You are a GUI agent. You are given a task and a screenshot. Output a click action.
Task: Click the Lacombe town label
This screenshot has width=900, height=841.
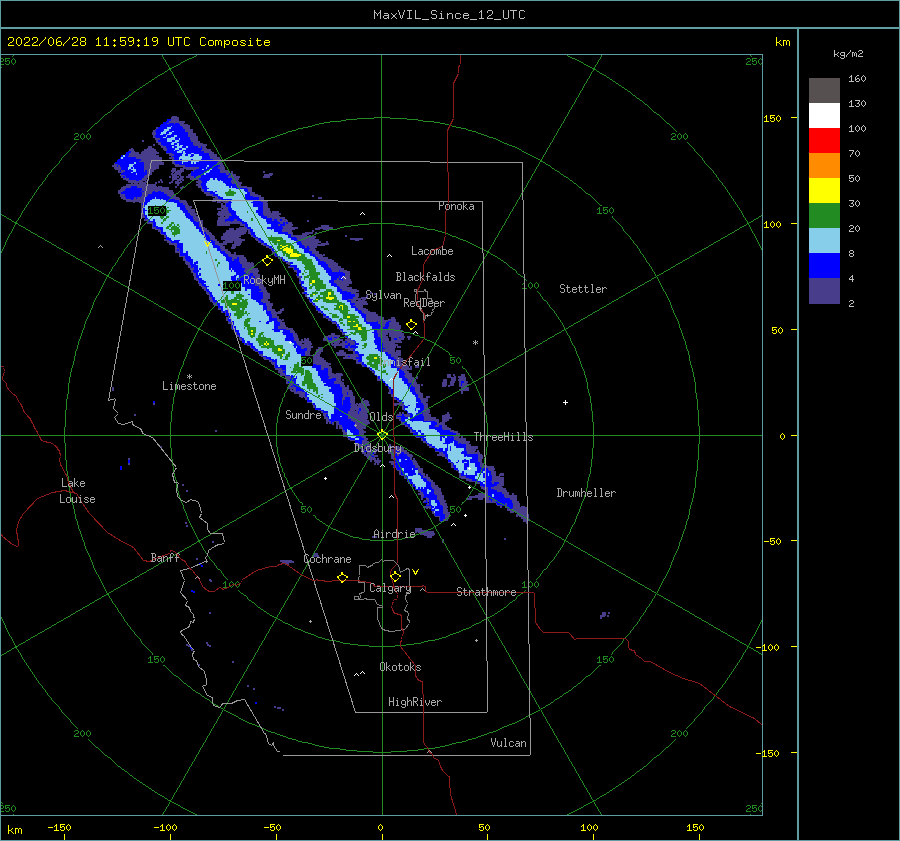[432, 251]
